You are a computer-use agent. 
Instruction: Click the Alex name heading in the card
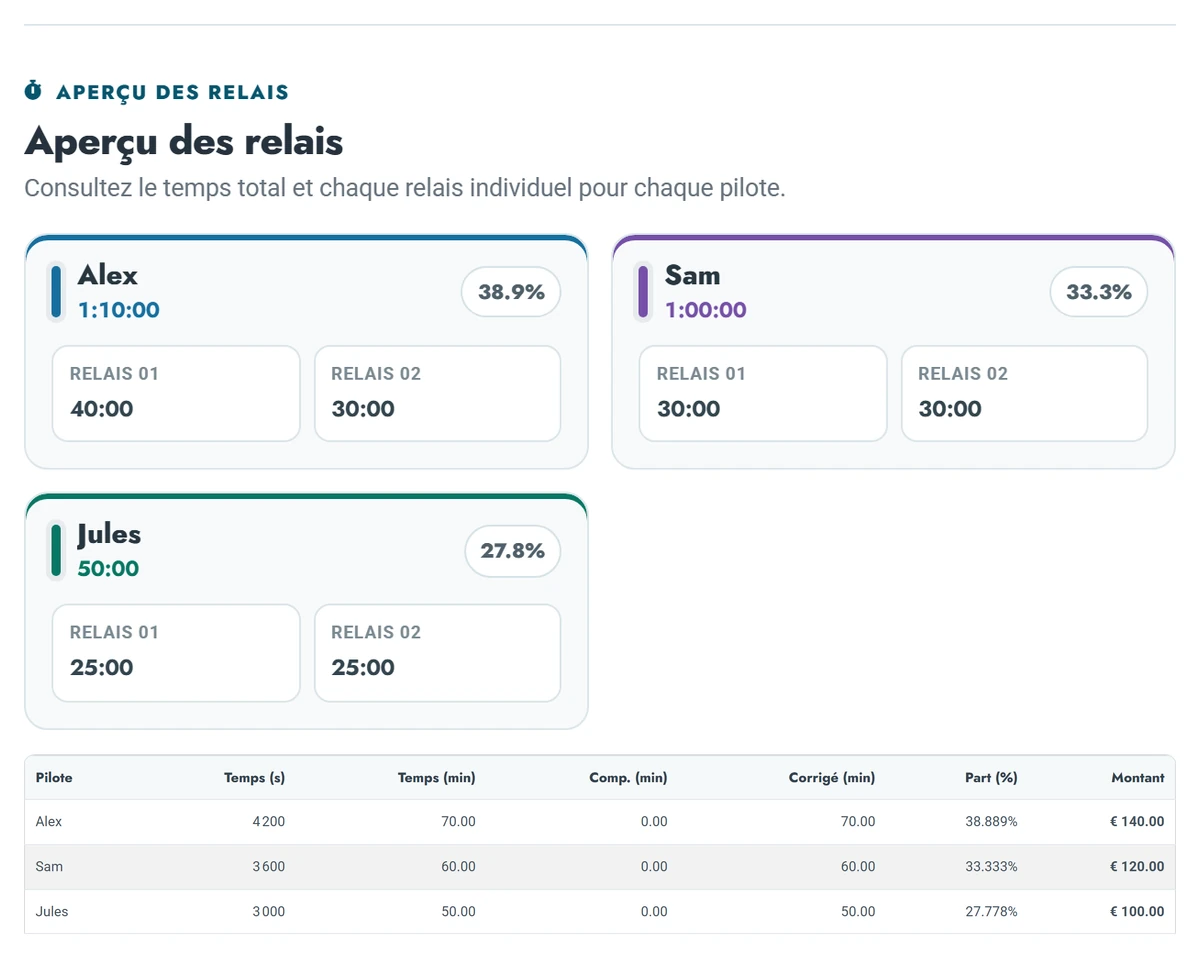(108, 274)
